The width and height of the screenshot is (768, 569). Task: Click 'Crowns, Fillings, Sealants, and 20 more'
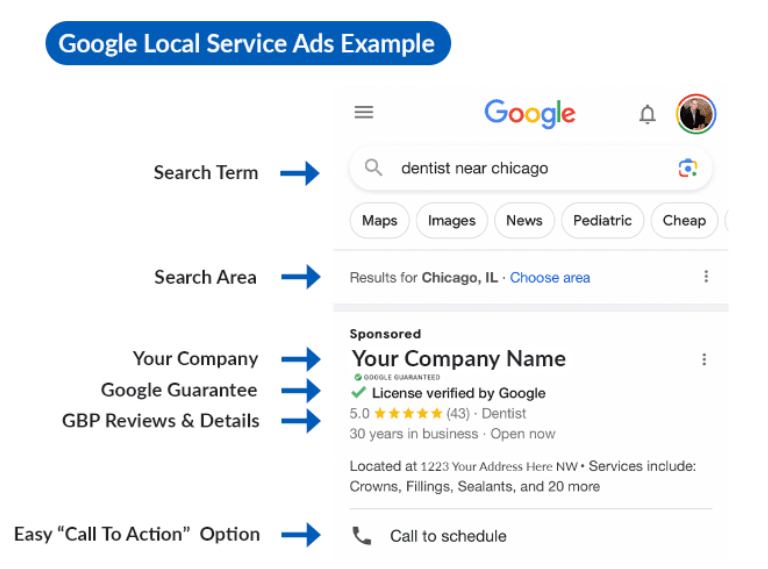tap(475, 486)
